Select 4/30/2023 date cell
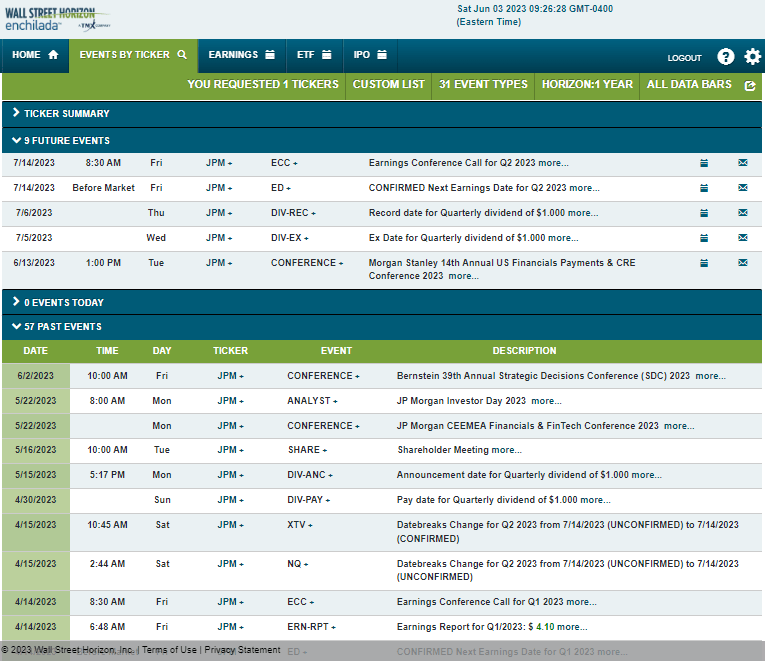 point(36,500)
